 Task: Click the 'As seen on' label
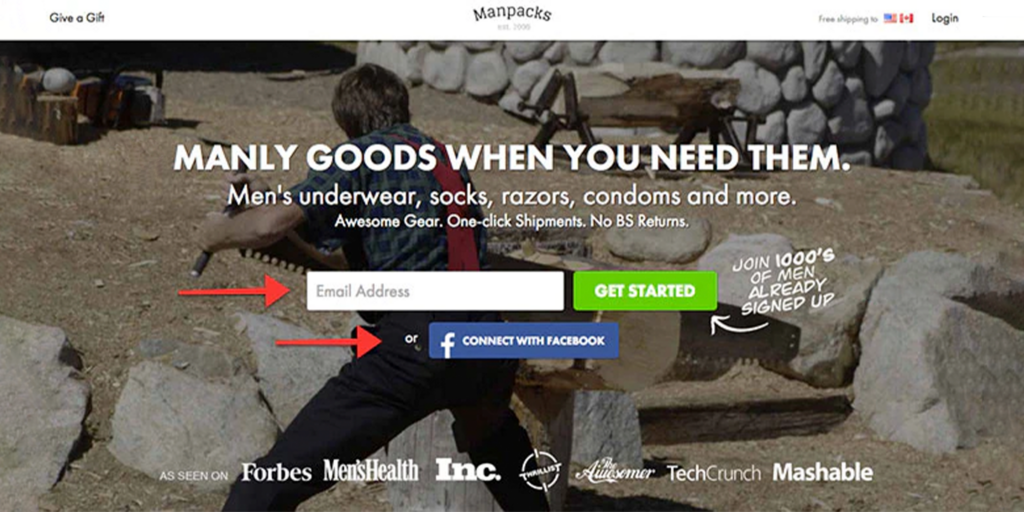point(194,476)
